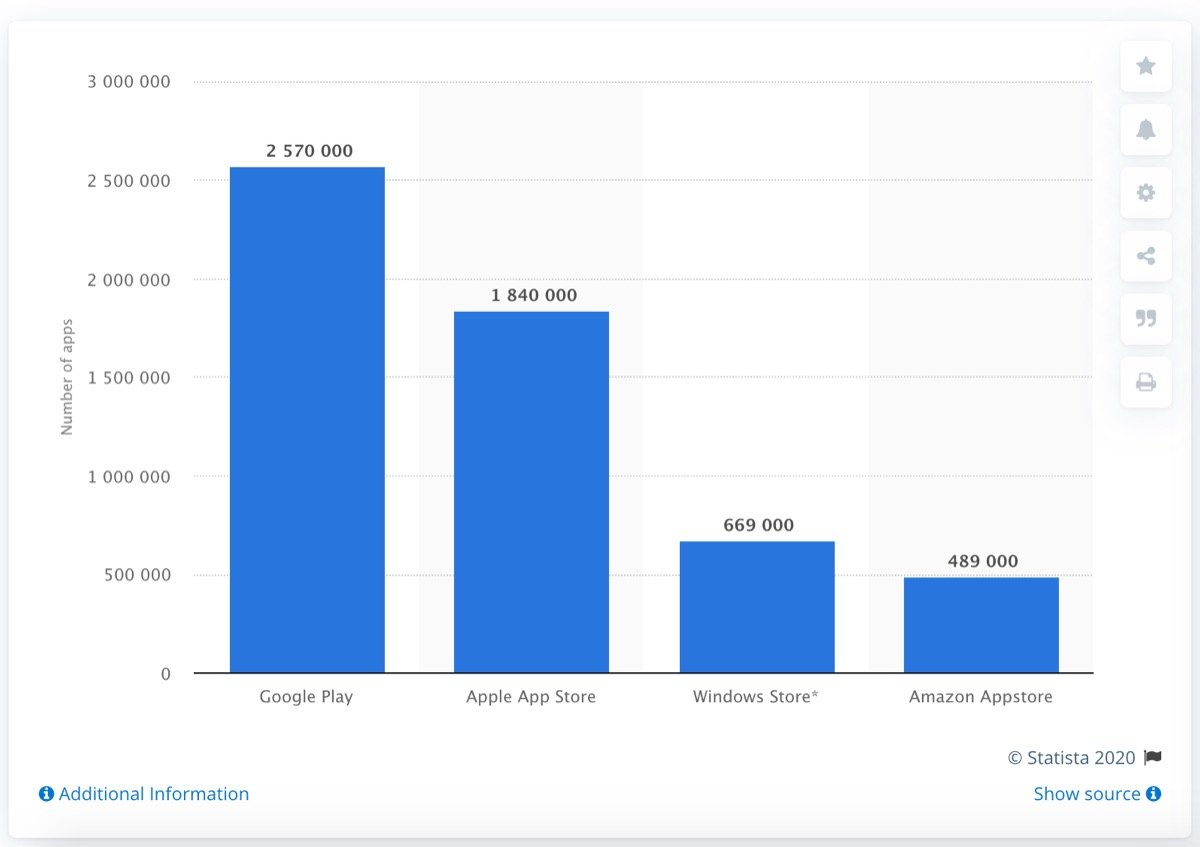Click the 2 570 000 value label
This screenshot has height=847, width=1200.
coord(308,151)
